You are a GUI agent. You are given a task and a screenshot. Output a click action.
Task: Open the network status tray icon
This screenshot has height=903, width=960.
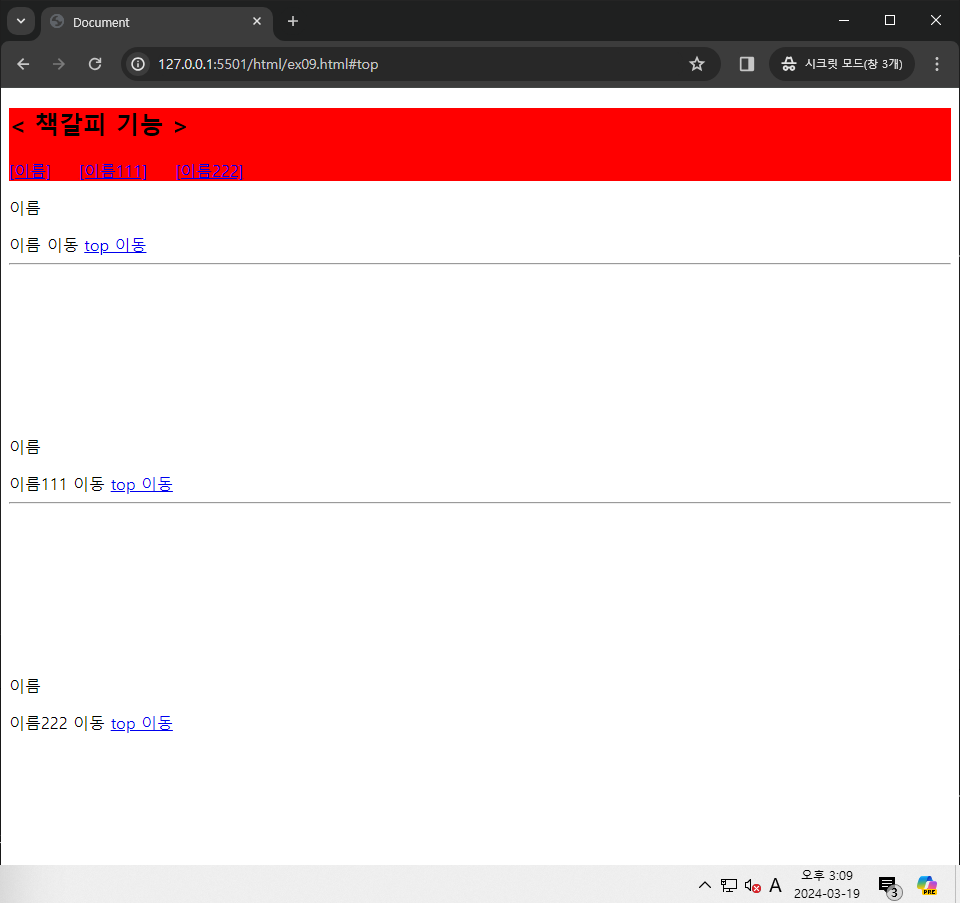pyautogui.click(x=729, y=885)
